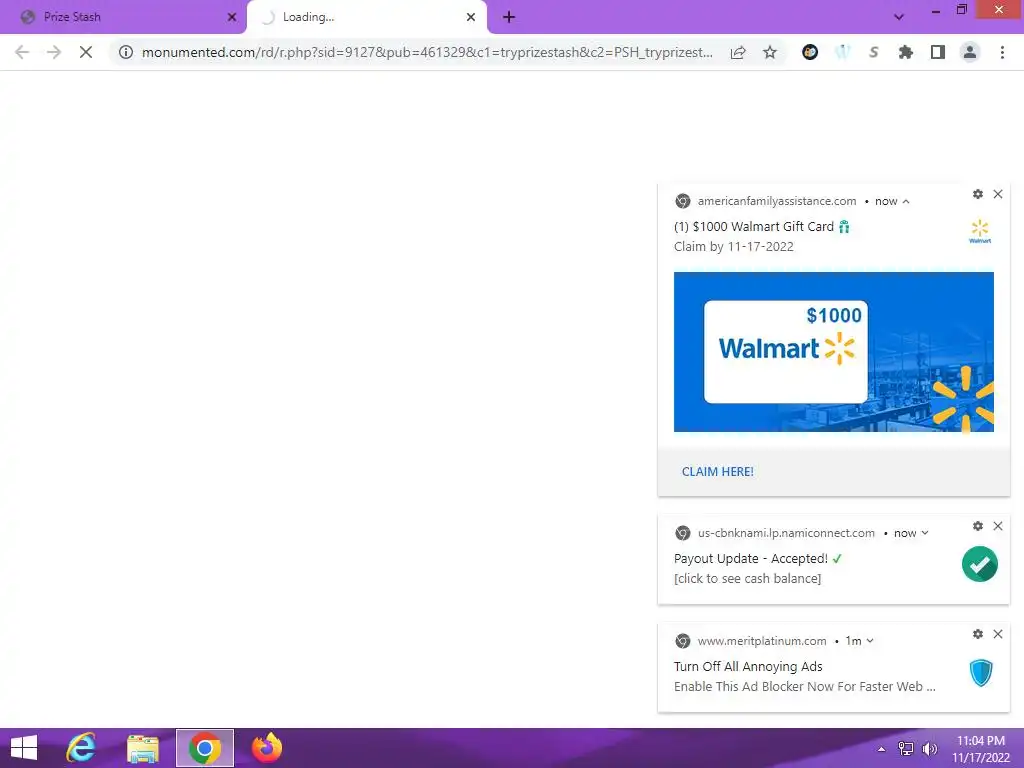Click the green checkmark notification icon
Viewport: 1024px width, 768px height.
pyautogui.click(x=980, y=564)
